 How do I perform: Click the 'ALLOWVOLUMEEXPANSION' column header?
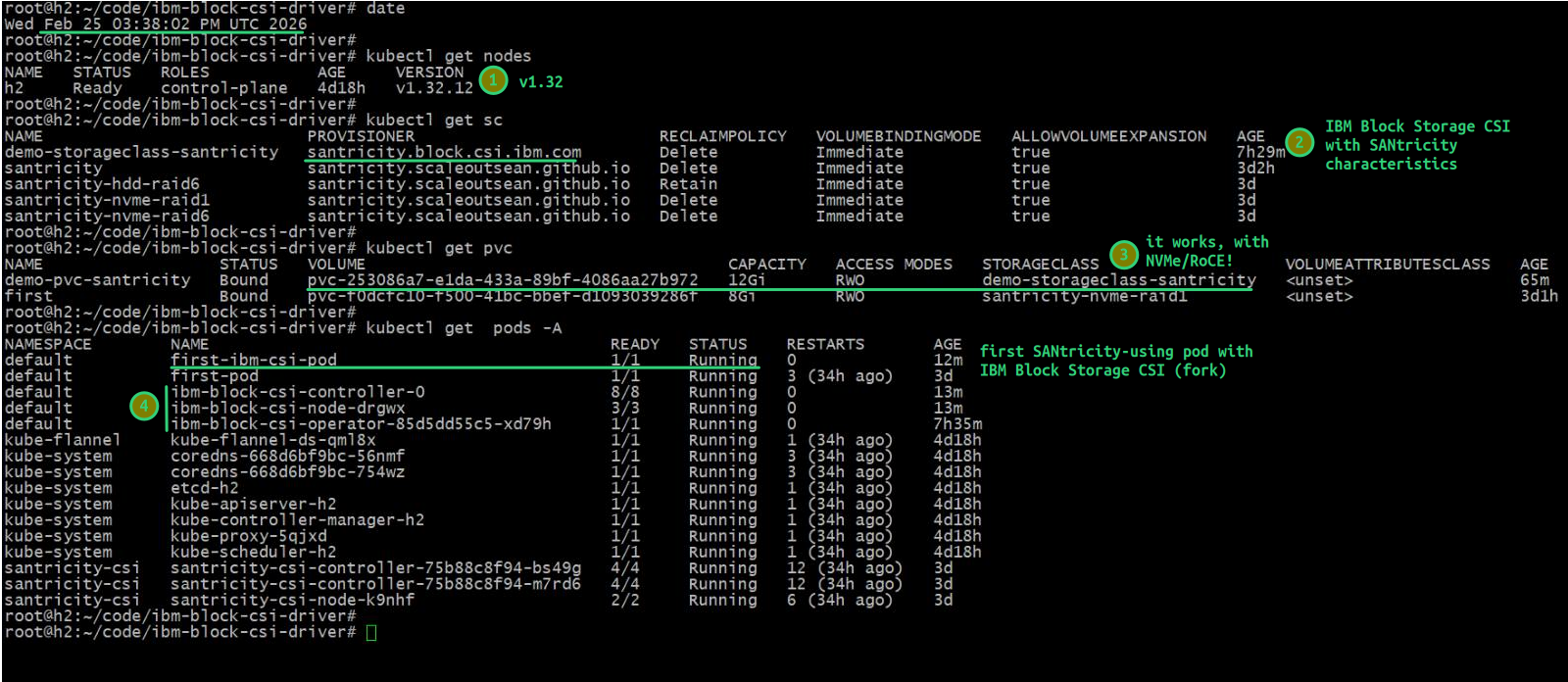pos(1109,136)
